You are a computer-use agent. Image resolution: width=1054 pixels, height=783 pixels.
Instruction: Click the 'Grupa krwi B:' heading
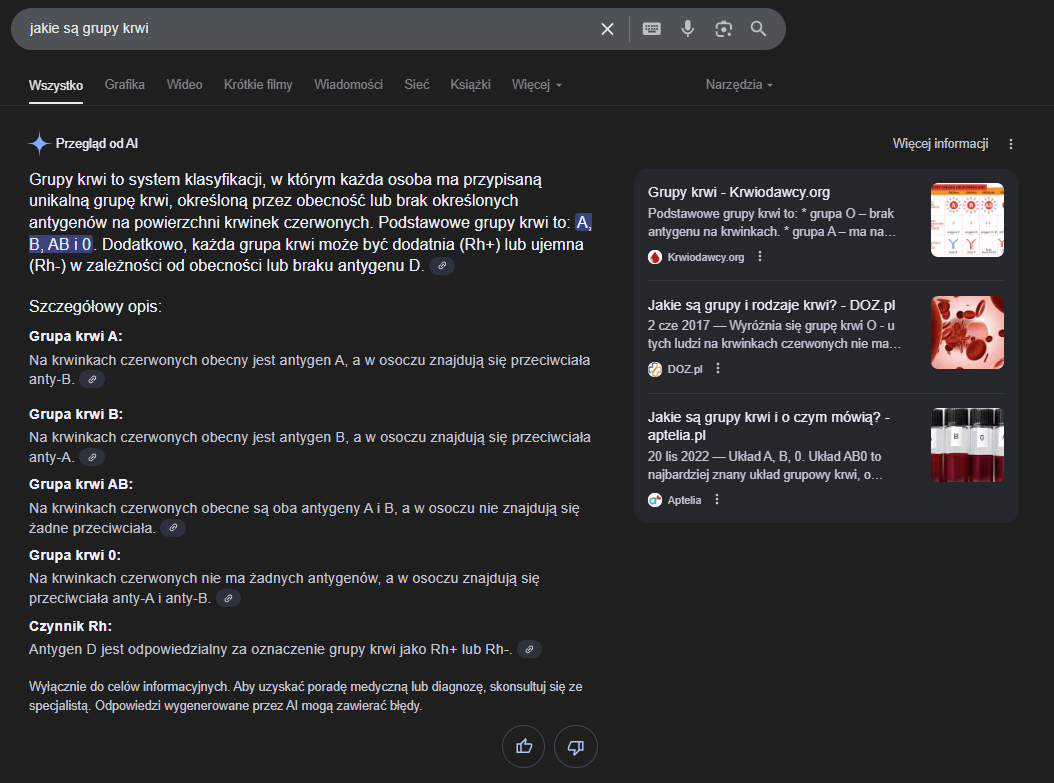pos(76,414)
